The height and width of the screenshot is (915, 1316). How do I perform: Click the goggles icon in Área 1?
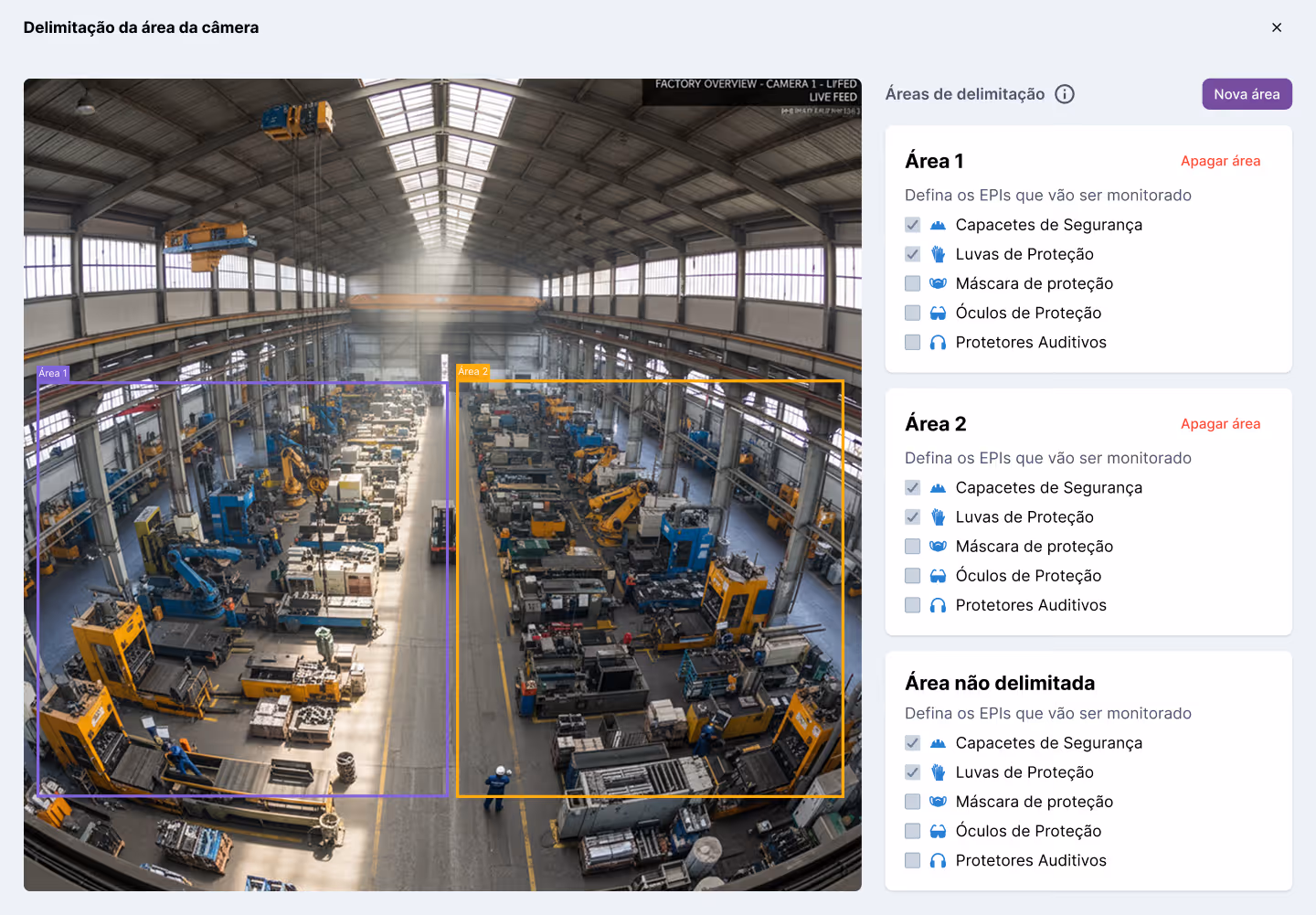(x=938, y=313)
